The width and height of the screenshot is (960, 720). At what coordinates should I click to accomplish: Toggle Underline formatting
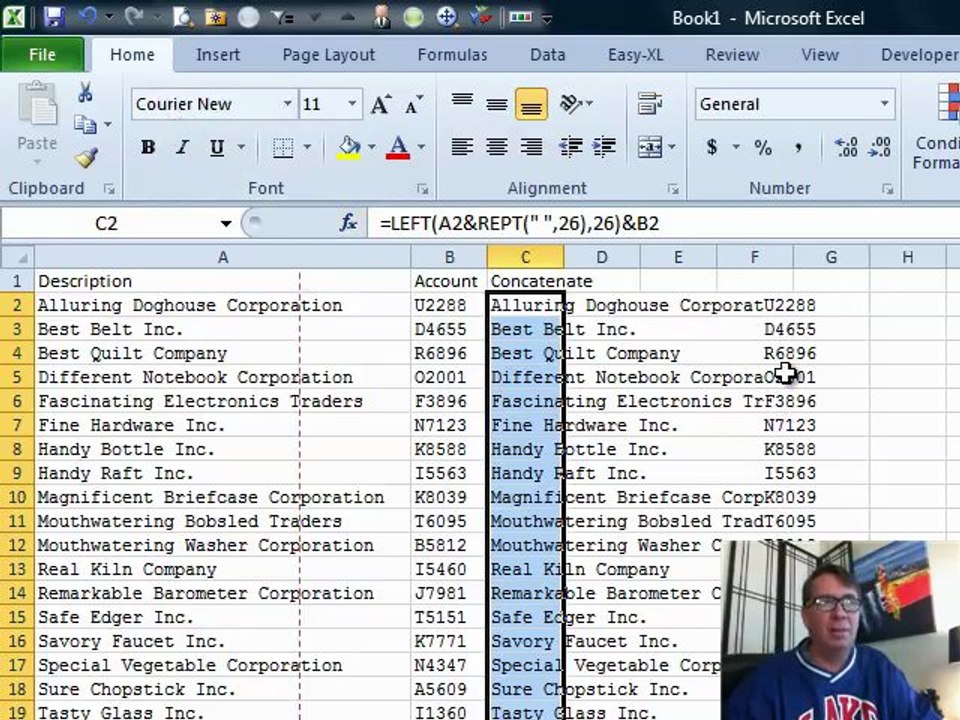pyautogui.click(x=217, y=148)
